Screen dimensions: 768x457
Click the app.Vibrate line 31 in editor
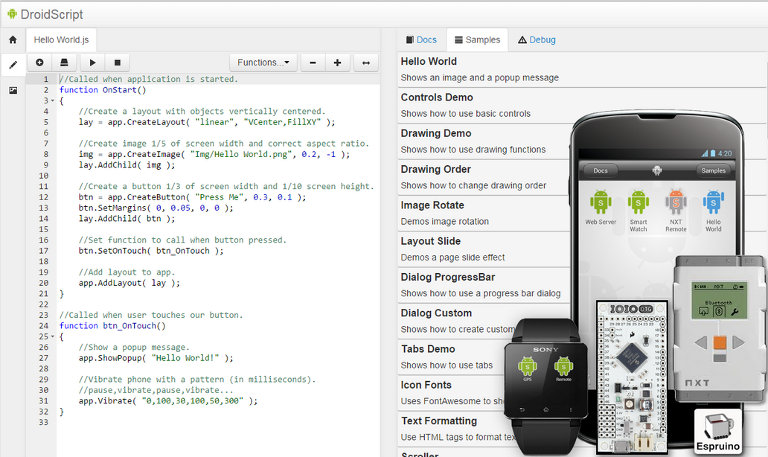coord(168,401)
